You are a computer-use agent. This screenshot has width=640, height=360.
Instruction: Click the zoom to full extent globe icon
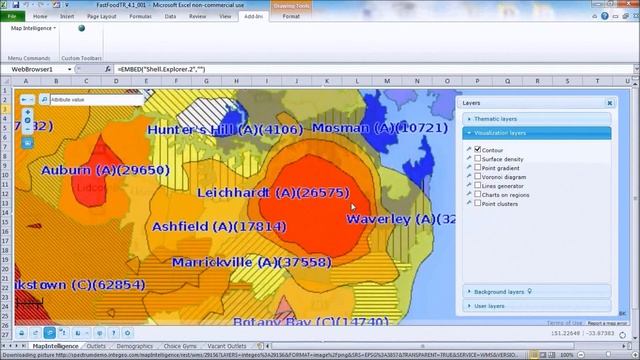(x=27, y=120)
